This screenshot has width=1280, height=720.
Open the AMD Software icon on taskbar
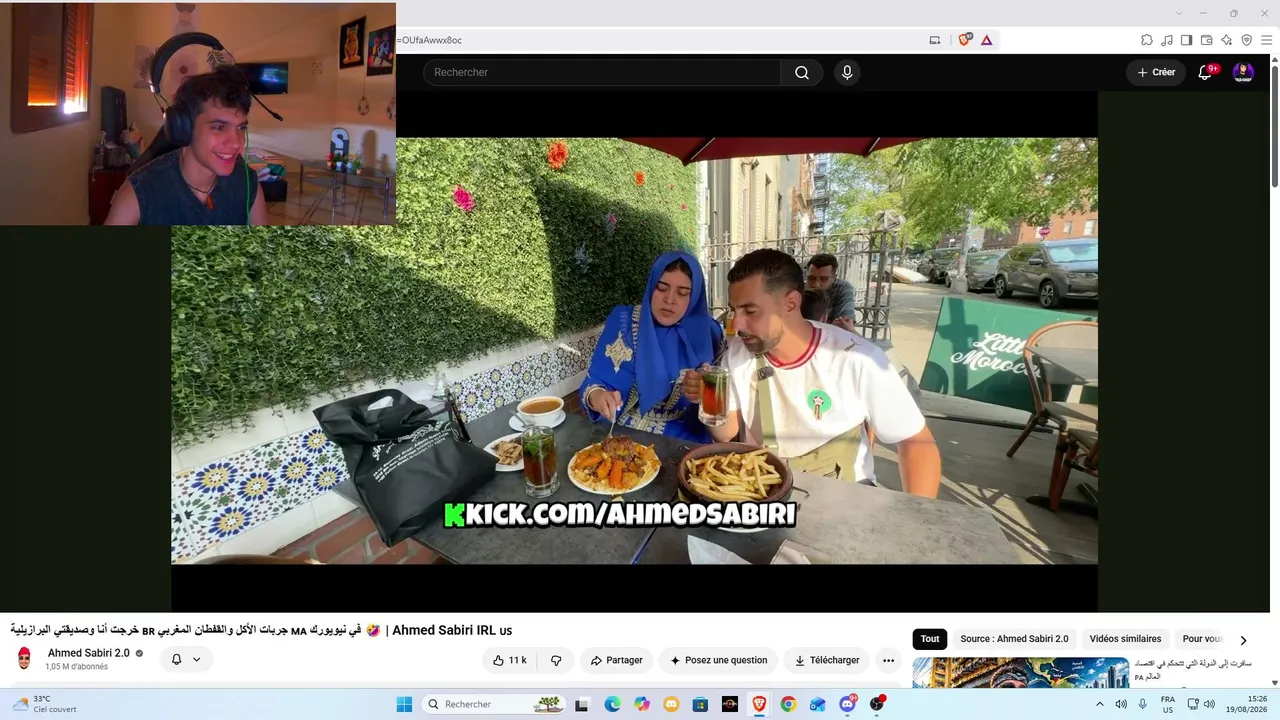click(x=730, y=704)
